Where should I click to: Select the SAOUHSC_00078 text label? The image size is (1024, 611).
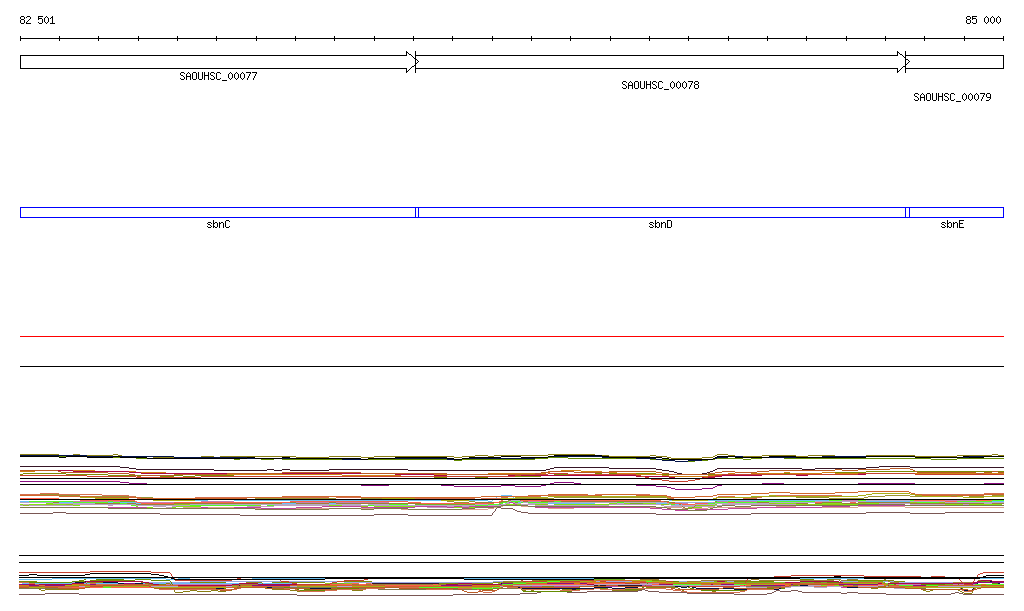coord(660,86)
